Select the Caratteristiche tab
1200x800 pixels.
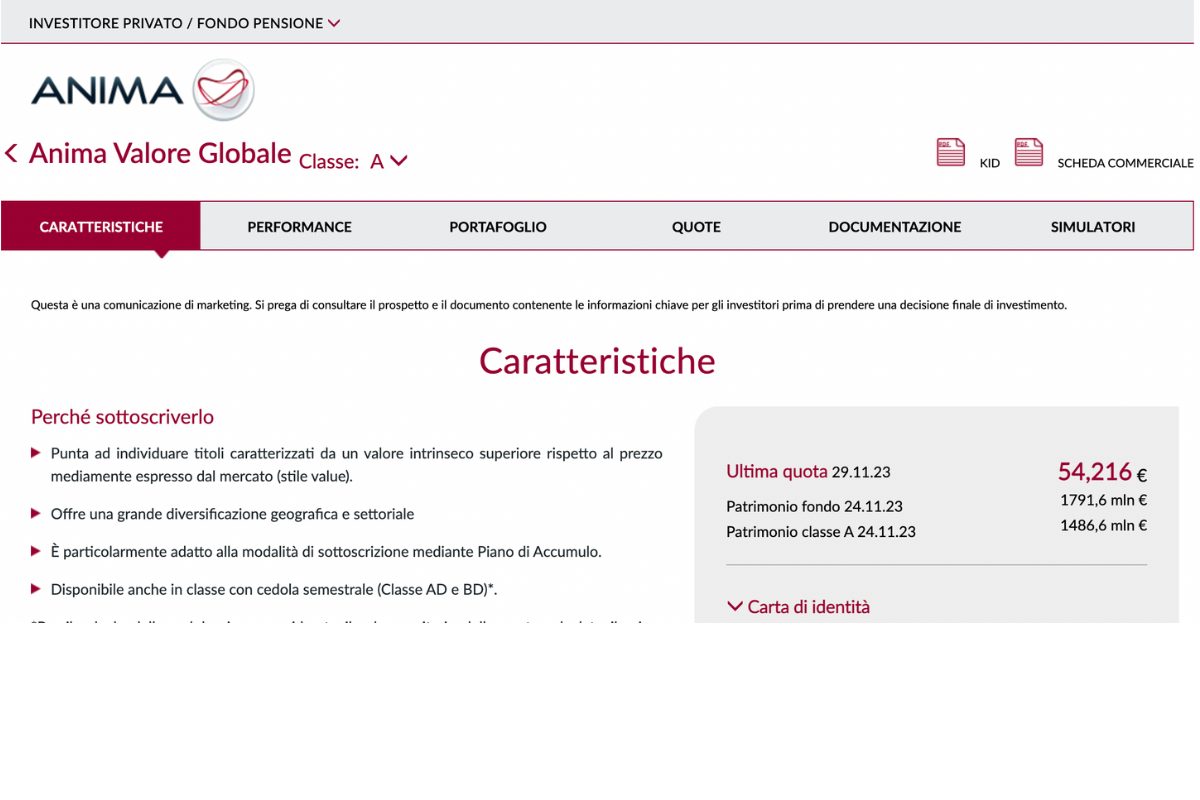tap(101, 227)
